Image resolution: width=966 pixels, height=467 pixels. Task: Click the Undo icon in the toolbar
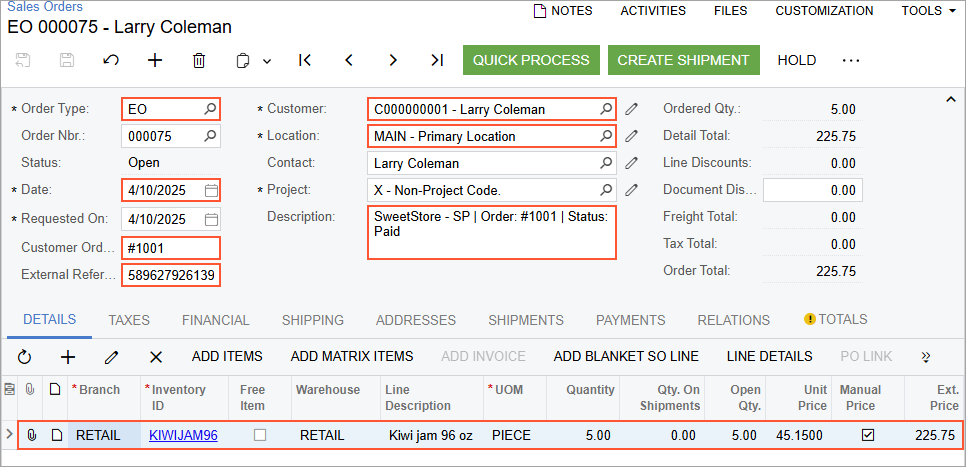[x=111, y=60]
